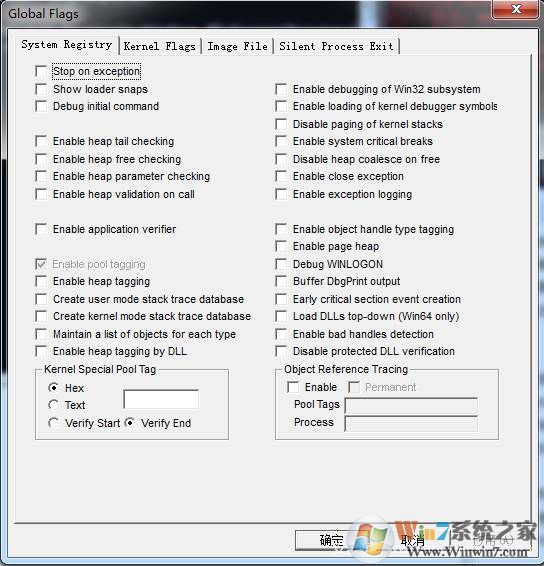Switch to the Kernel Flags tab
The height and width of the screenshot is (566, 544).
[160, 46]
